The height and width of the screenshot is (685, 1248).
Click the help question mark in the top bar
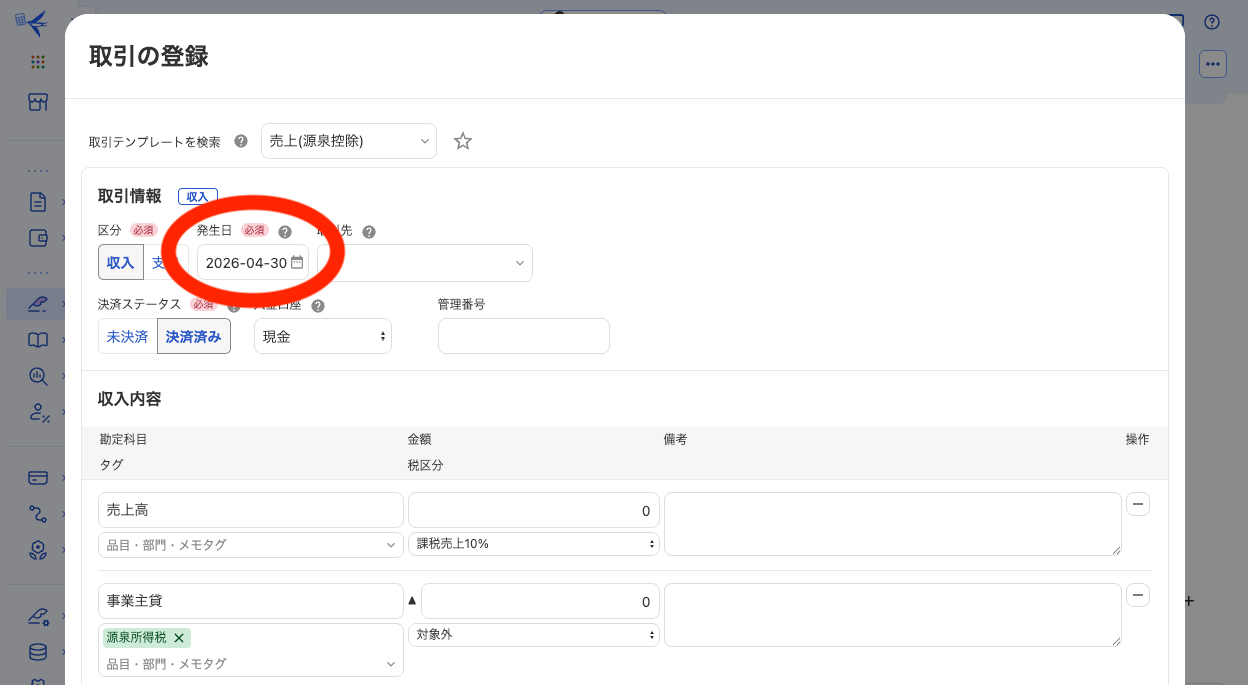[1212, 22]
